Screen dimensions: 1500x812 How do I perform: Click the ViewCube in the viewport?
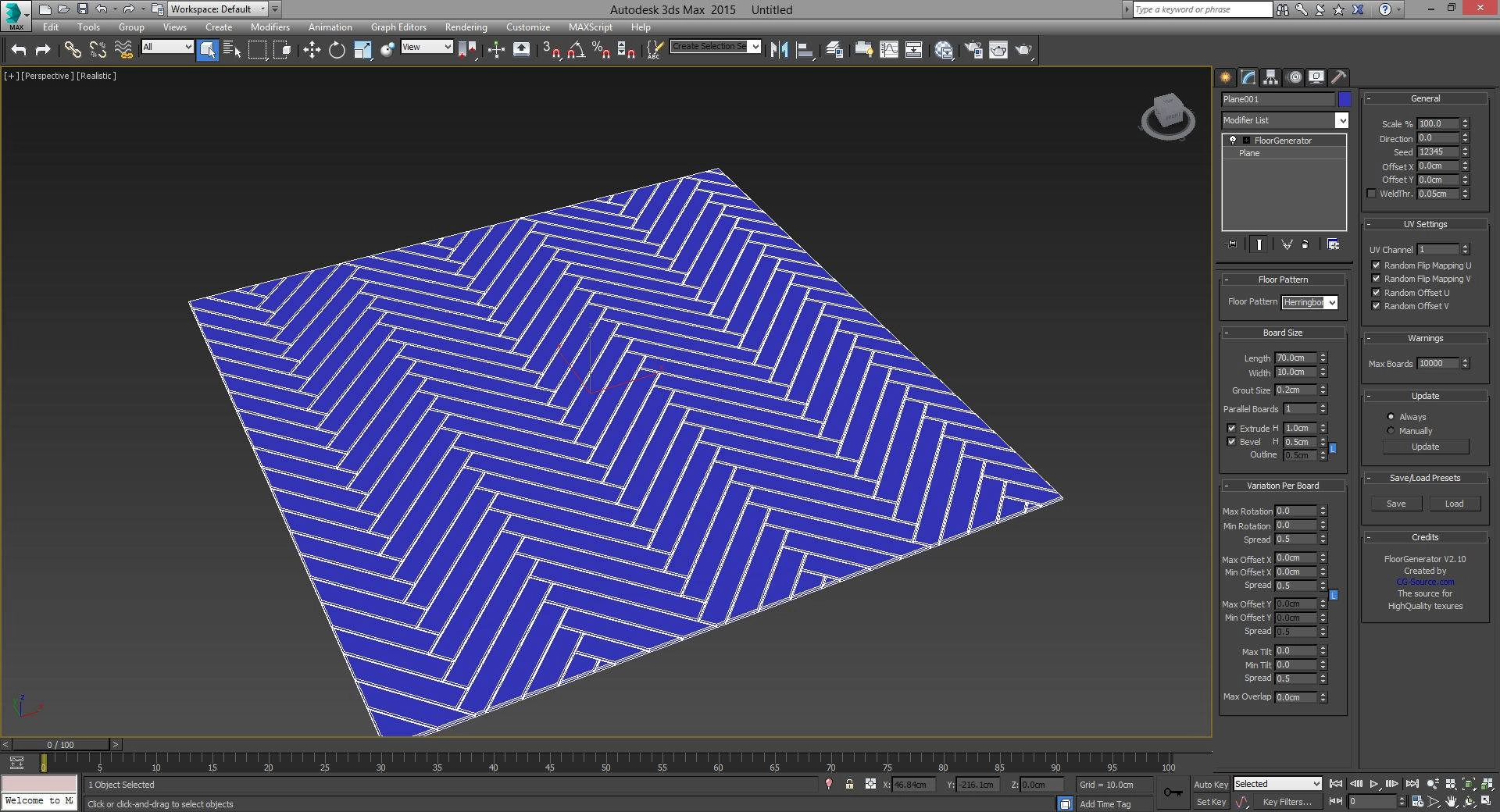point(1168,116)
